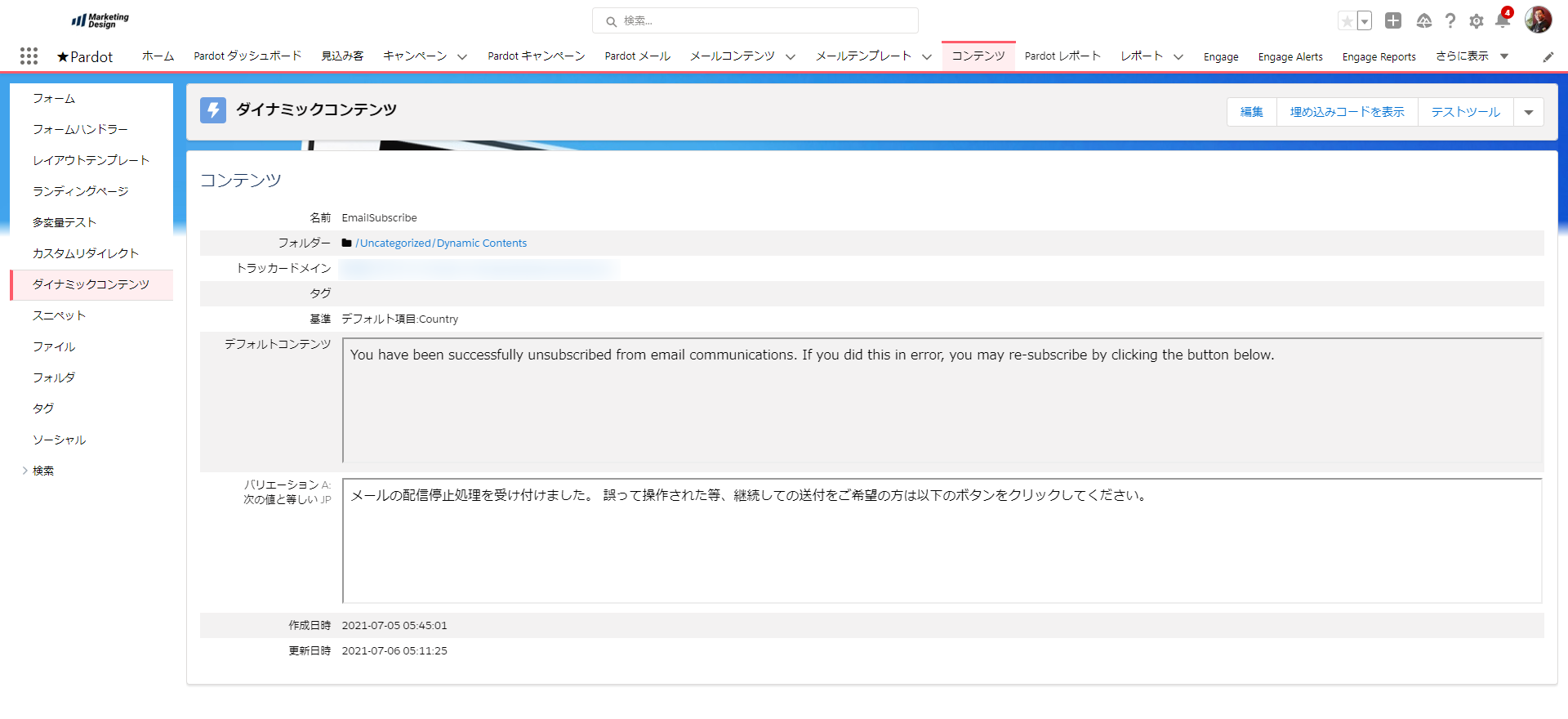Screen dimensions: 1568x719
Task: Select スニペット in the left sidebar
Action: point(59,315)
